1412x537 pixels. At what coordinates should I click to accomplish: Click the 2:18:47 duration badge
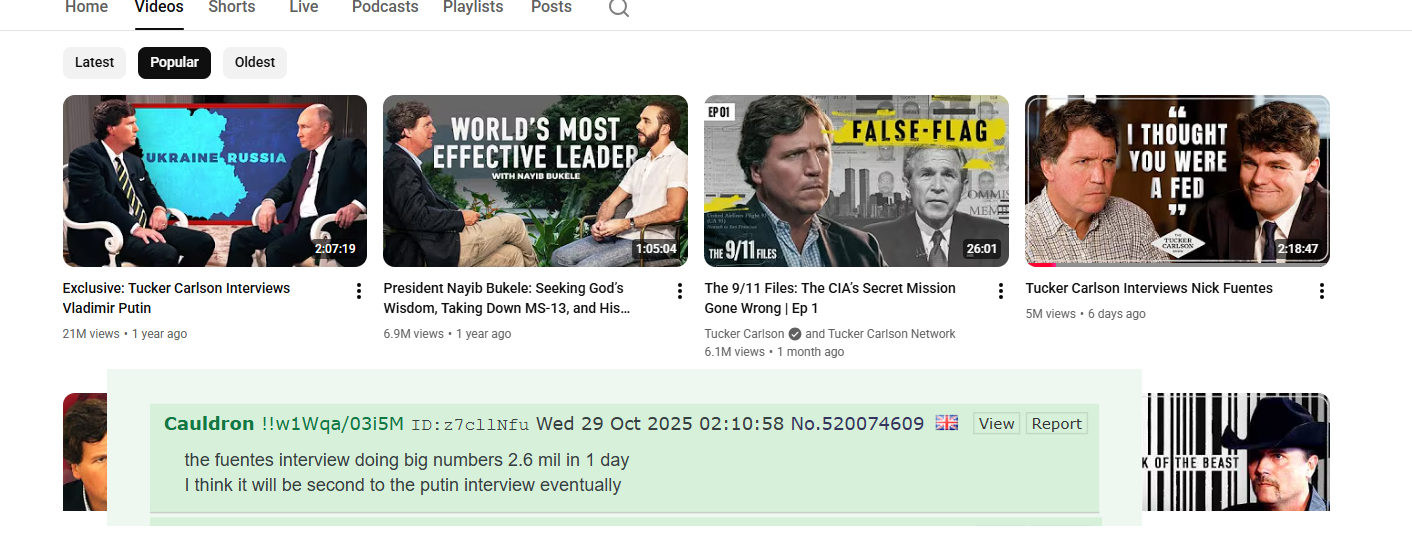click(1298, 249)
